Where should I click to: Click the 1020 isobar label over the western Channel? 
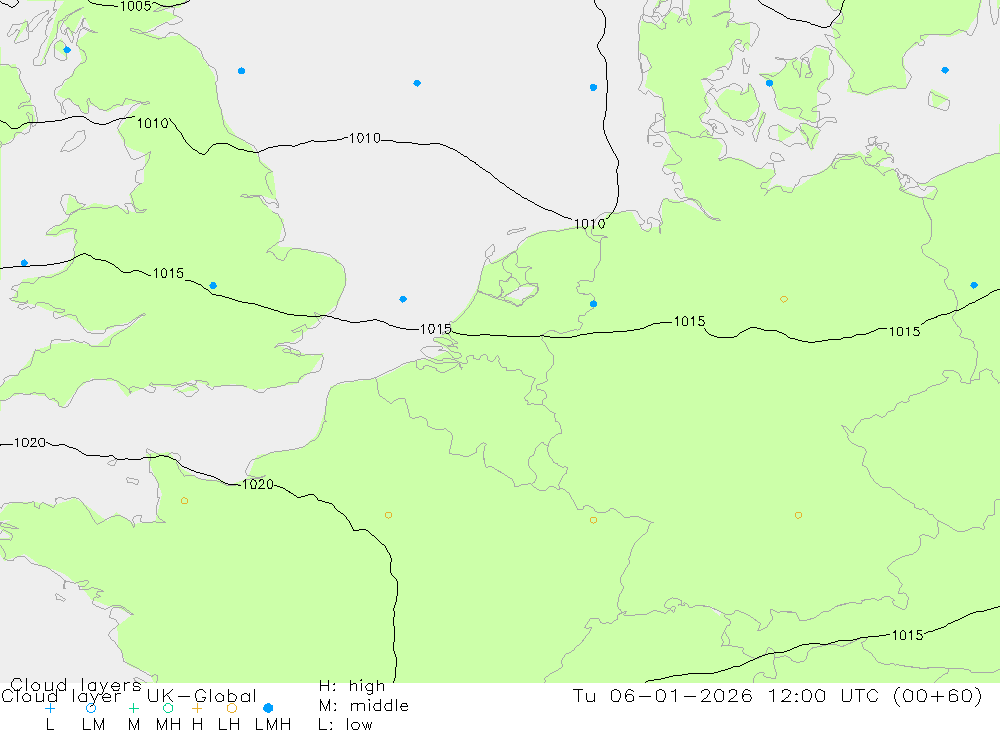[x=30, y=443]
